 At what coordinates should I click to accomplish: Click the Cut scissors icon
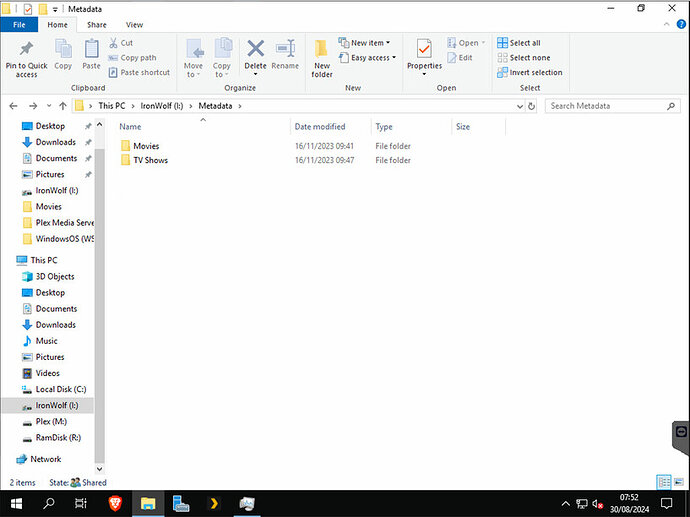[x=114, y=43]
